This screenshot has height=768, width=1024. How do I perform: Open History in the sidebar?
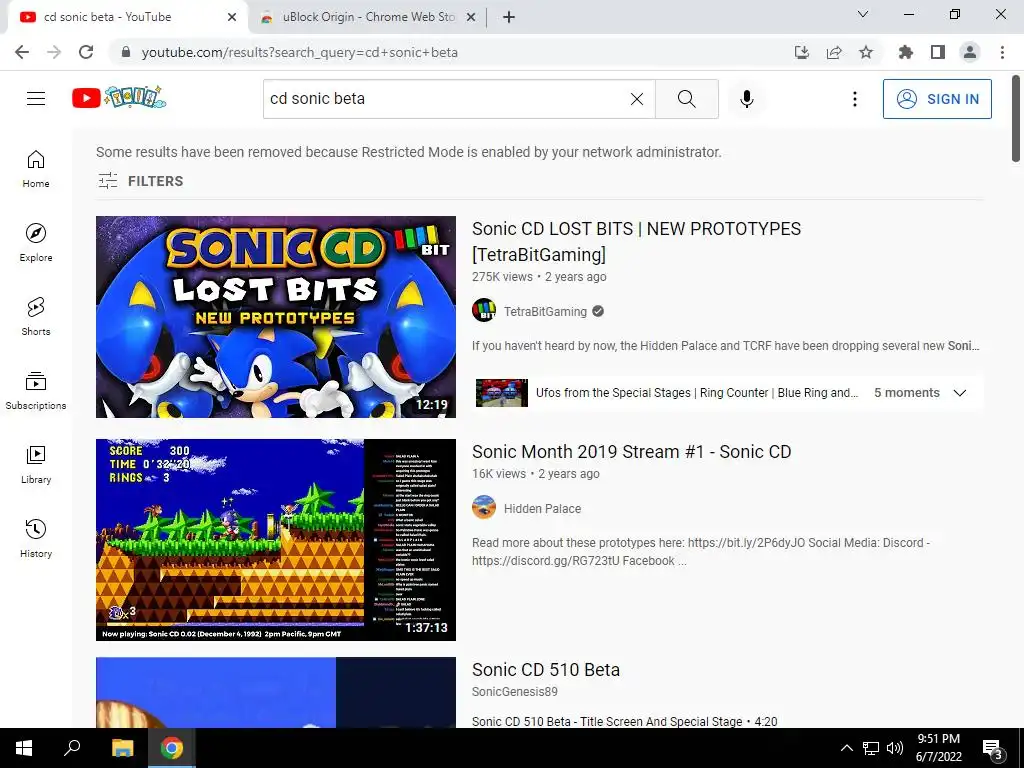click(x=36, y=538)
